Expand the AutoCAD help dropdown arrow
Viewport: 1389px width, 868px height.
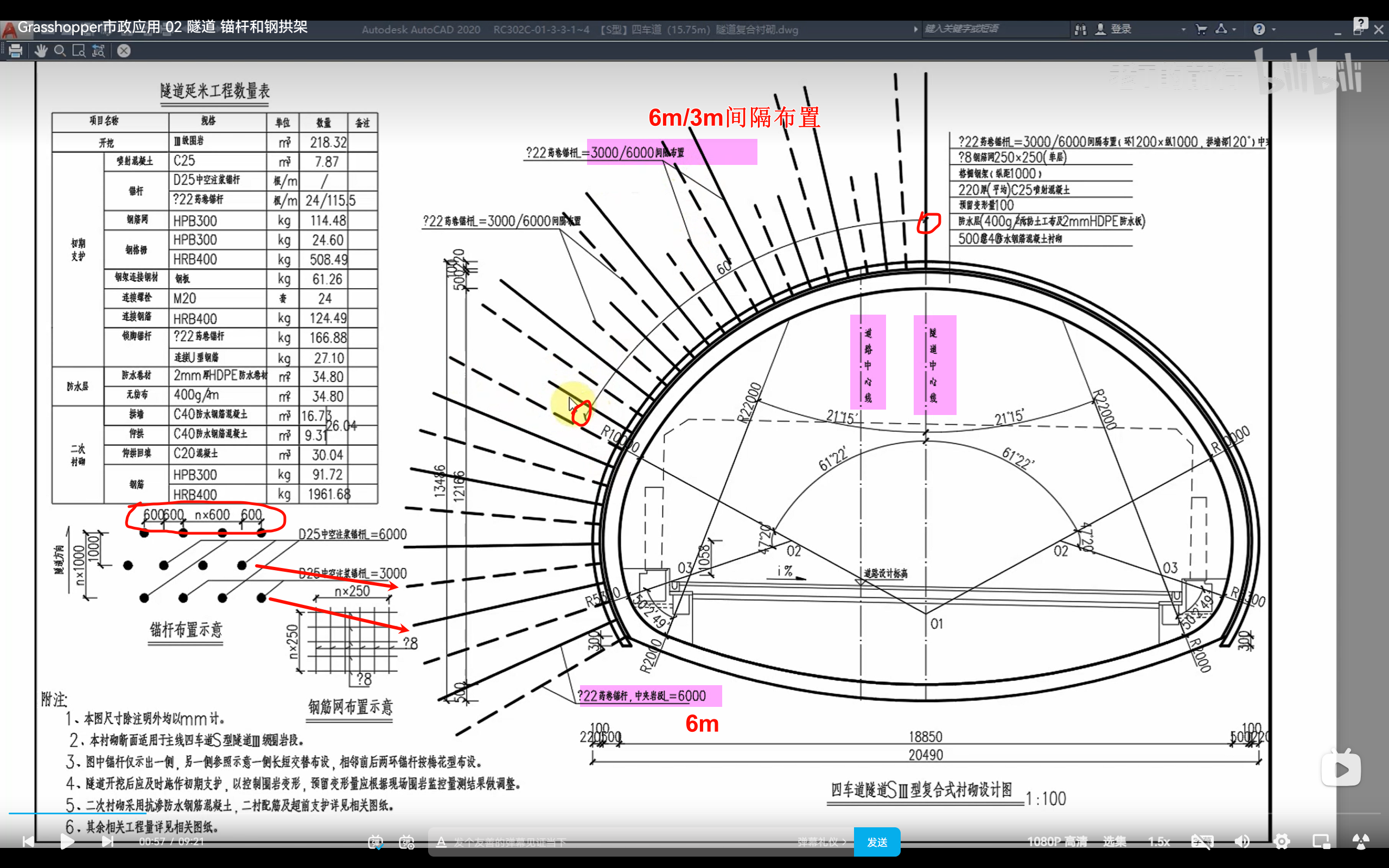click(1274, 29)
